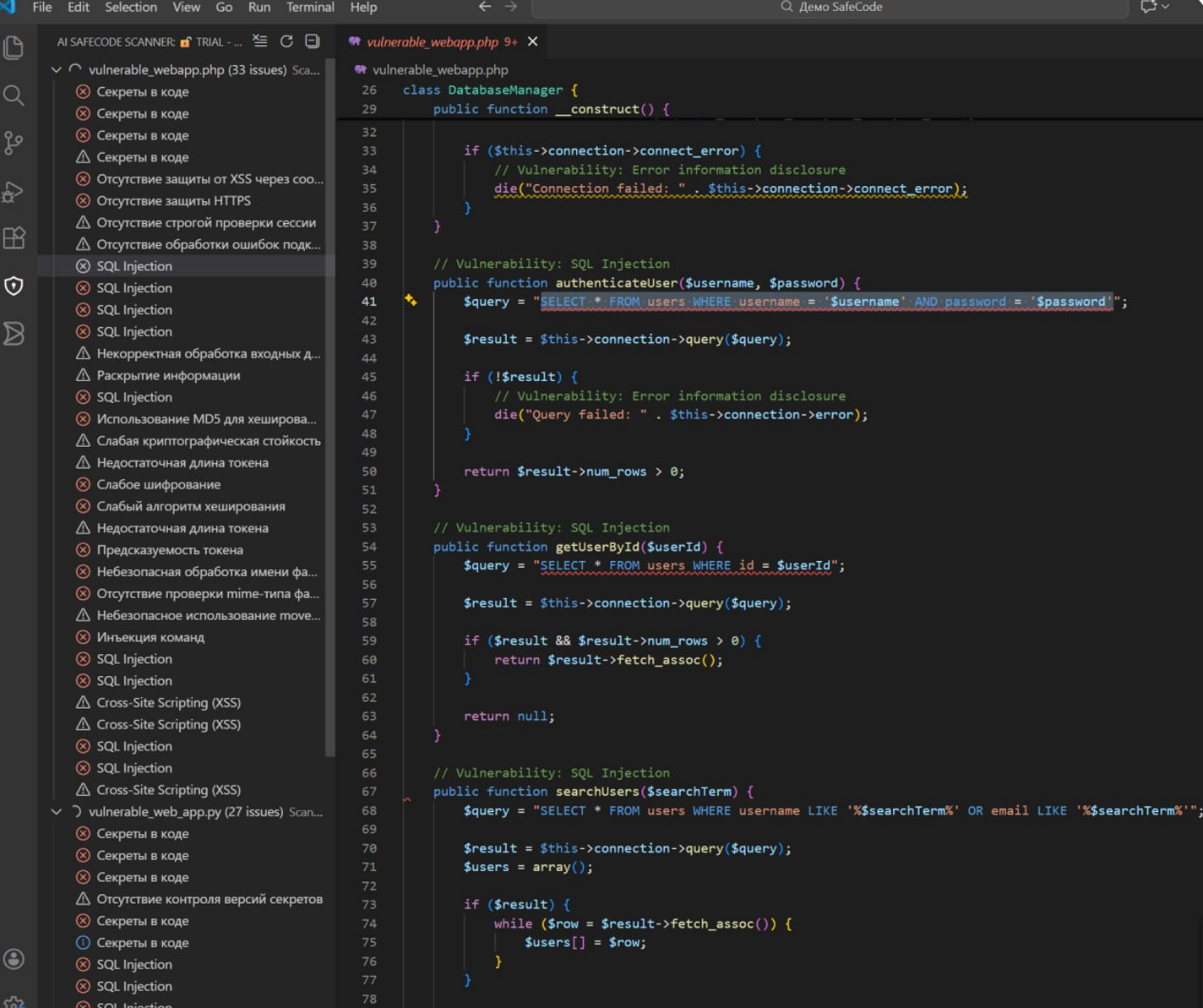The height and width of the screenshot is (1008, 1203).
Task: Click the go back navigation arrow
Action: (x=485, y=8)
